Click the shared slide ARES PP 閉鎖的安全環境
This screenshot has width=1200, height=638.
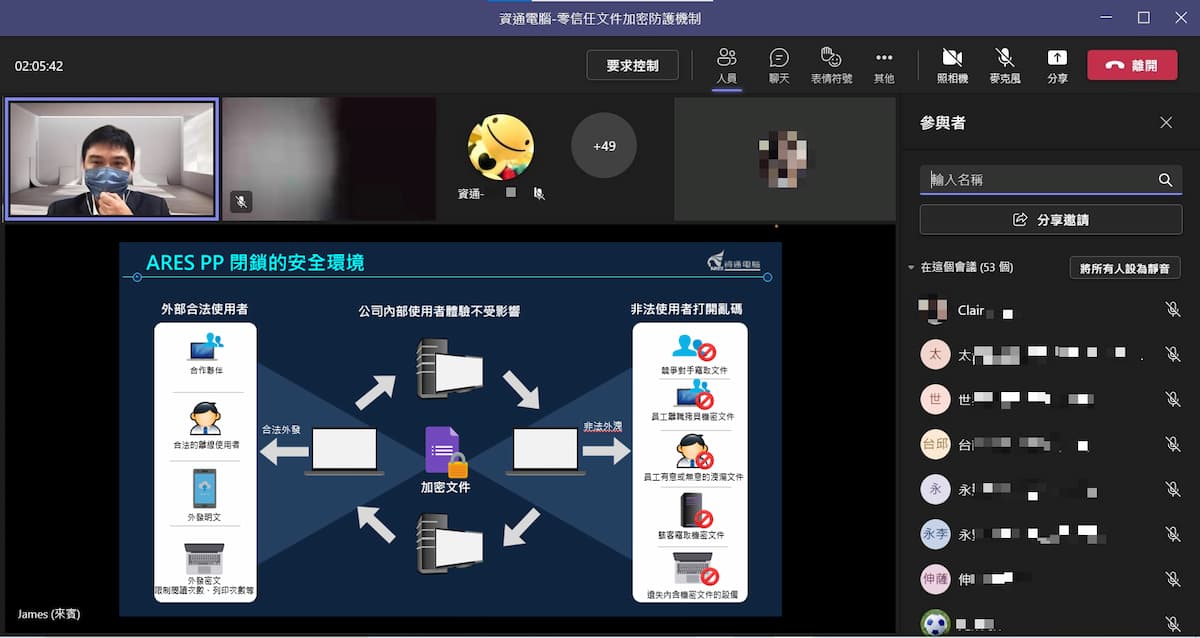coord(450,429)
